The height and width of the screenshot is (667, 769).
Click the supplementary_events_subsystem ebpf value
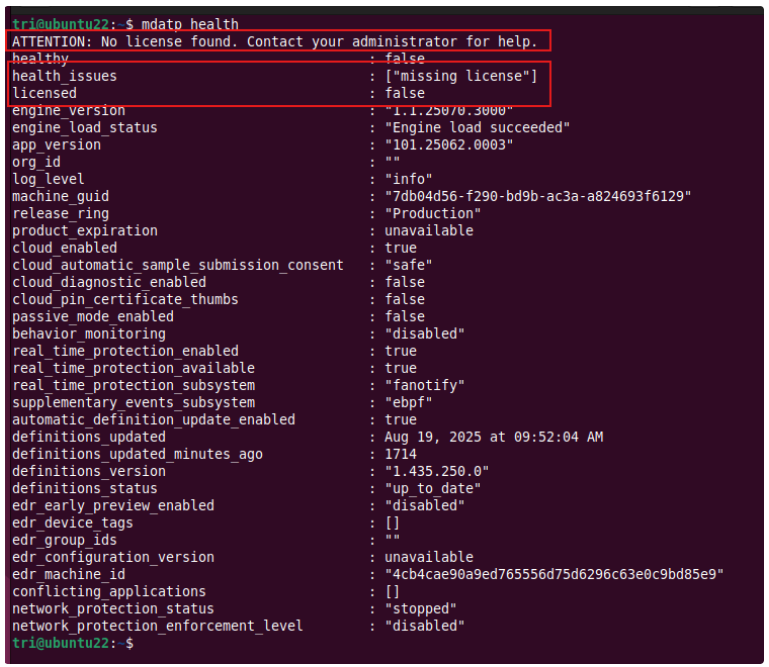pyautogui.click(x=409, y=403)
